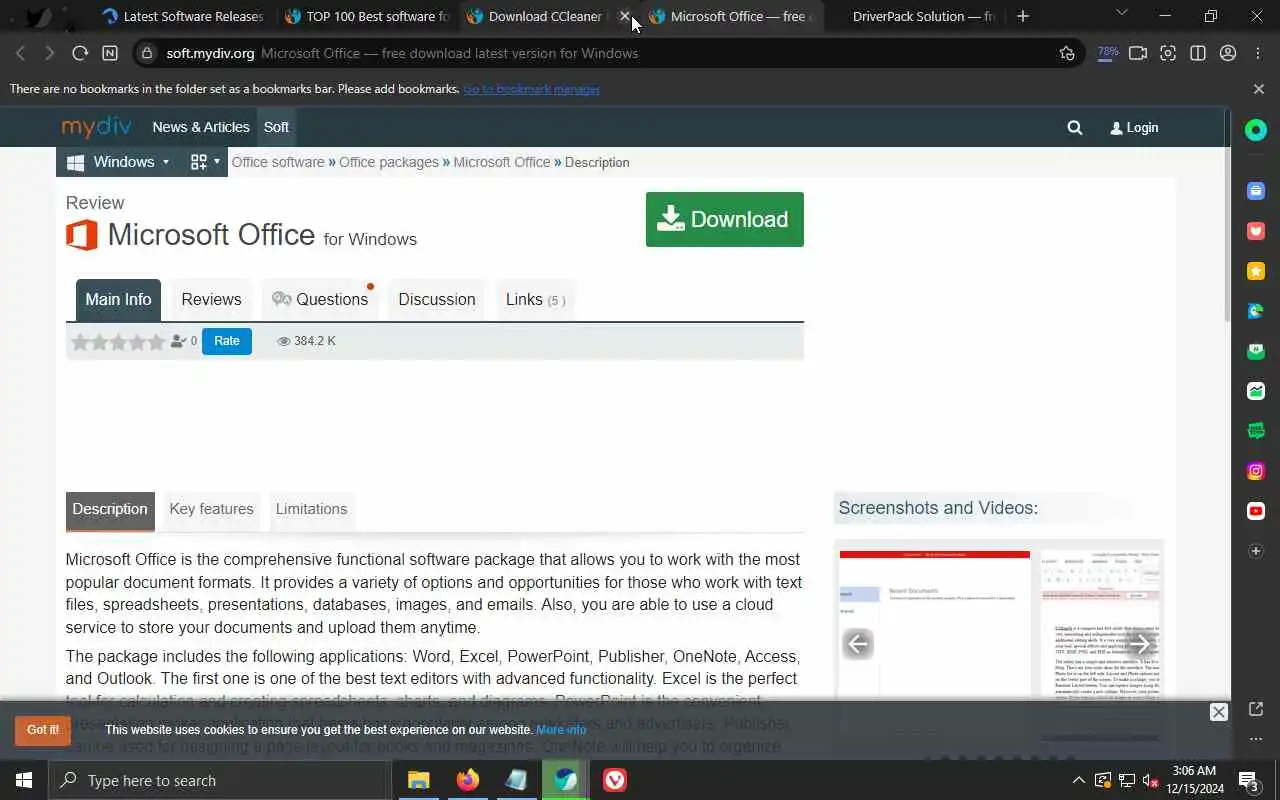The width and height of the screenshot is (1280, 800).
Task: Switch to TOP 100 Best software tab
Action: tap(367, 16)
